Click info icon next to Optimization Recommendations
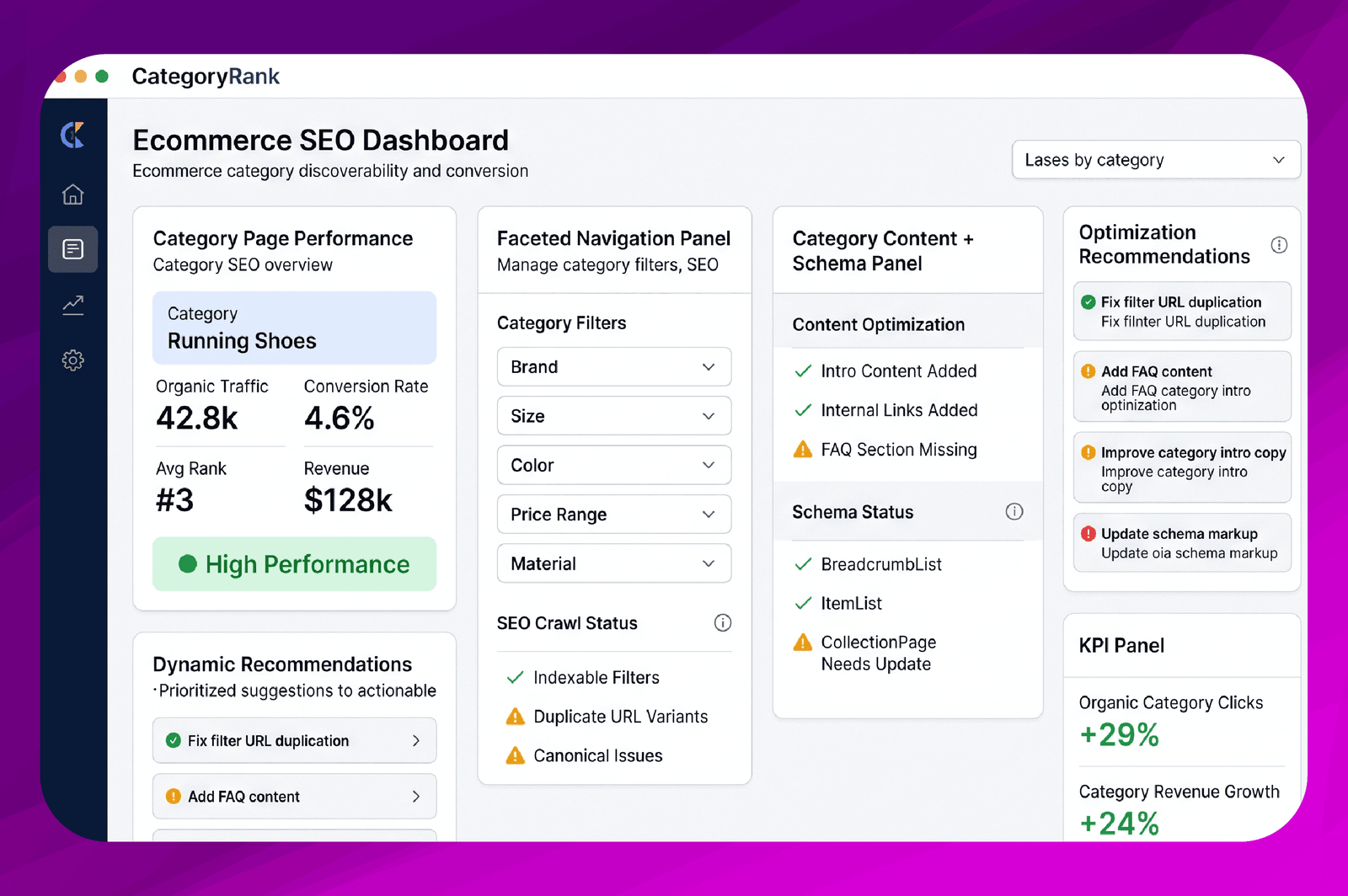This screenshot has width=1348, height=896. click(x=1279, y=245)
